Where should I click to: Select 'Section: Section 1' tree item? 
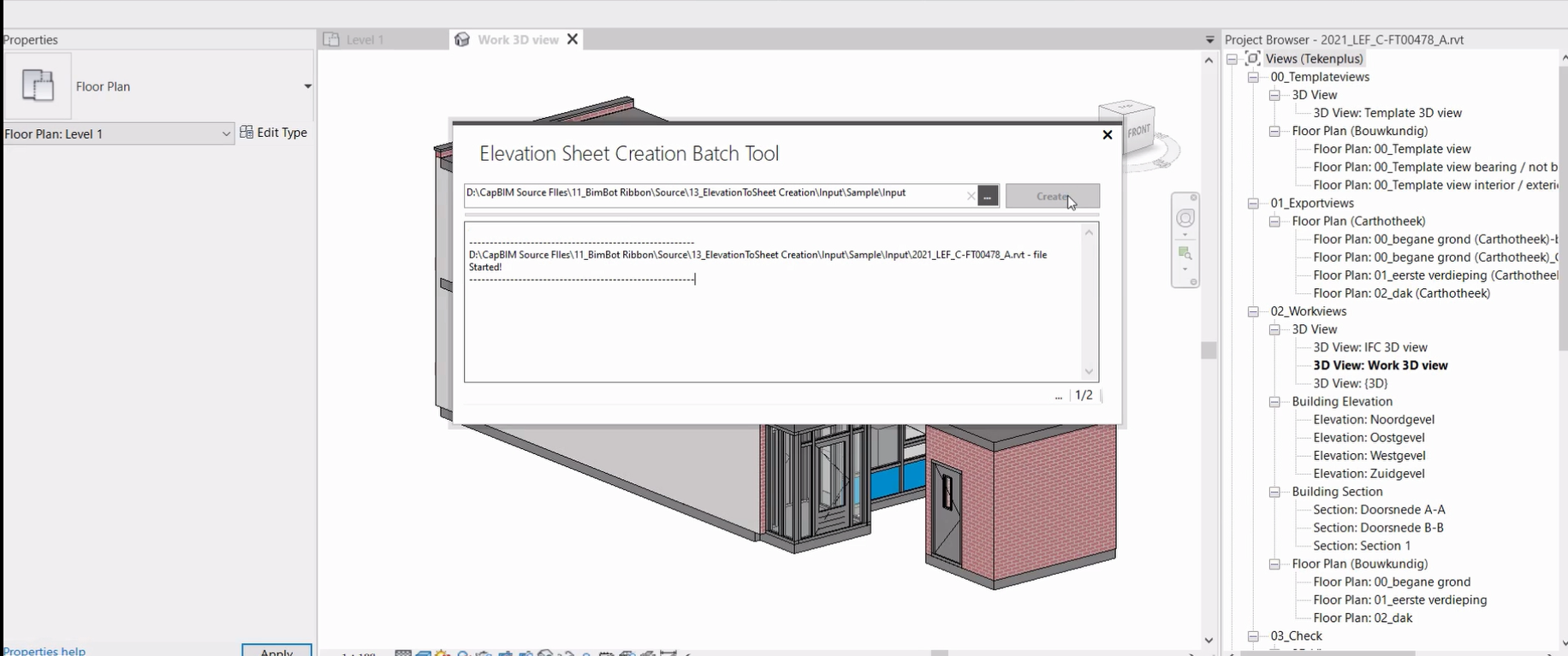coord(1362,546)
